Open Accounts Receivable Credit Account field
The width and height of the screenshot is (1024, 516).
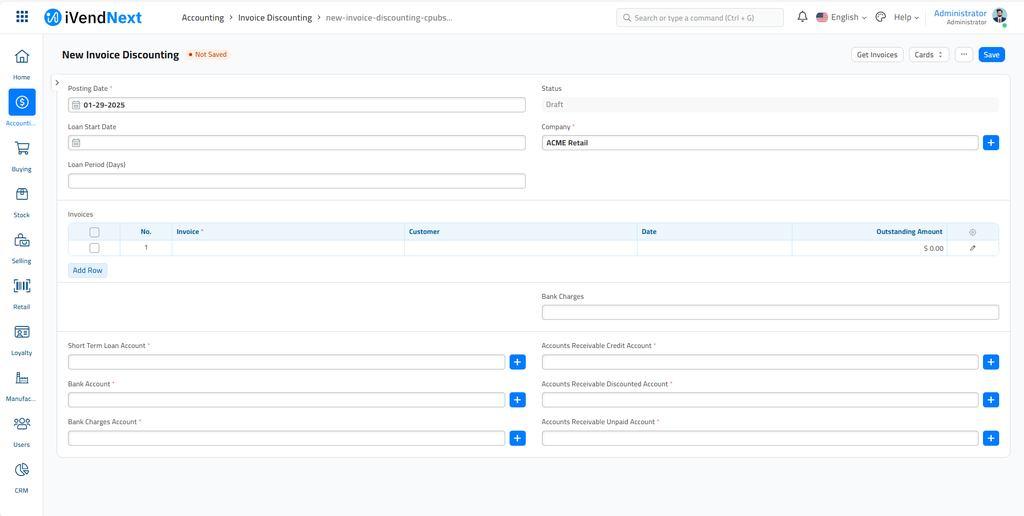760,362
